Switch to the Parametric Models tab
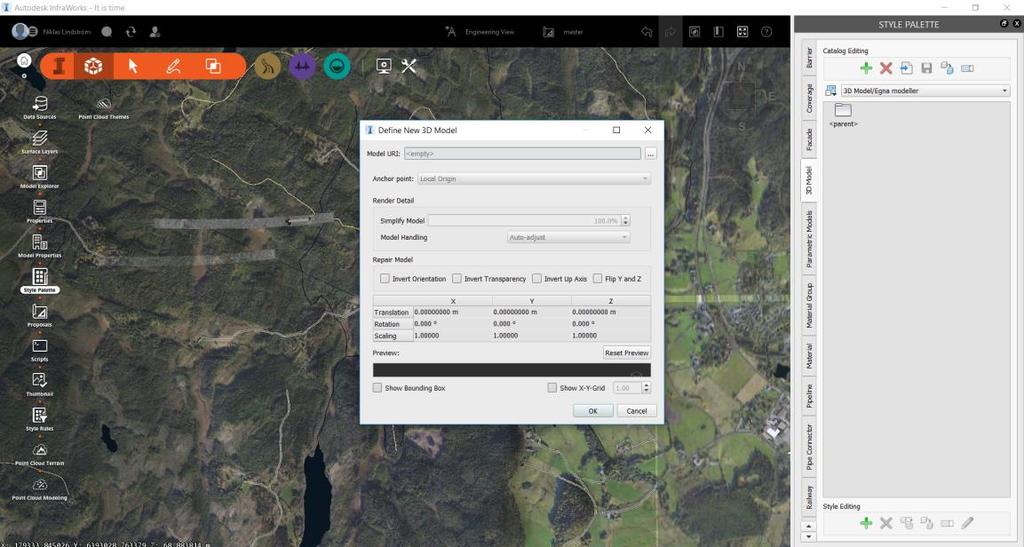This screenshot has width=1024, height=547. [x=809, y=239]
